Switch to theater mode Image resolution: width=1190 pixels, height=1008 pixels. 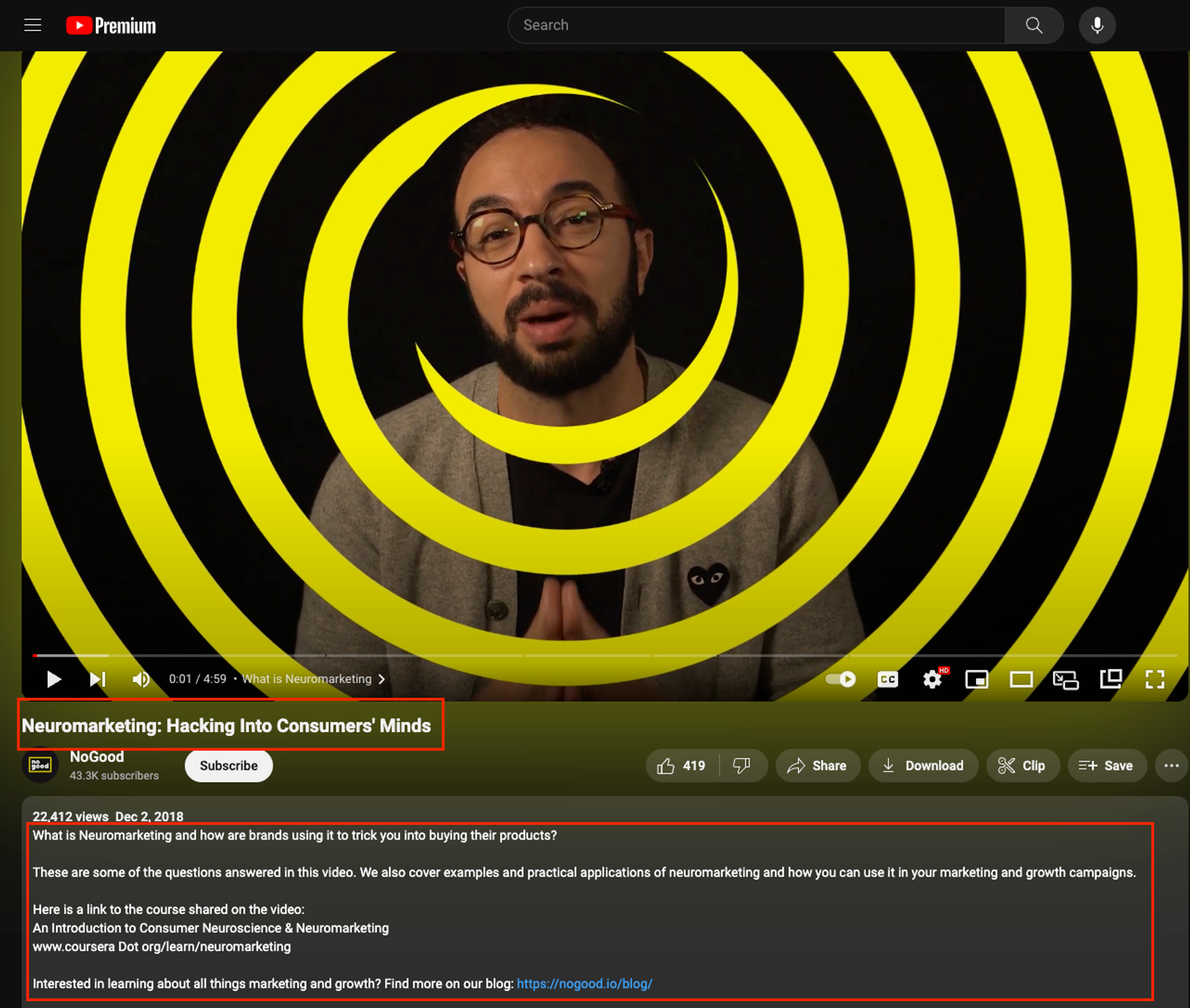click(x=1021, y=679)
